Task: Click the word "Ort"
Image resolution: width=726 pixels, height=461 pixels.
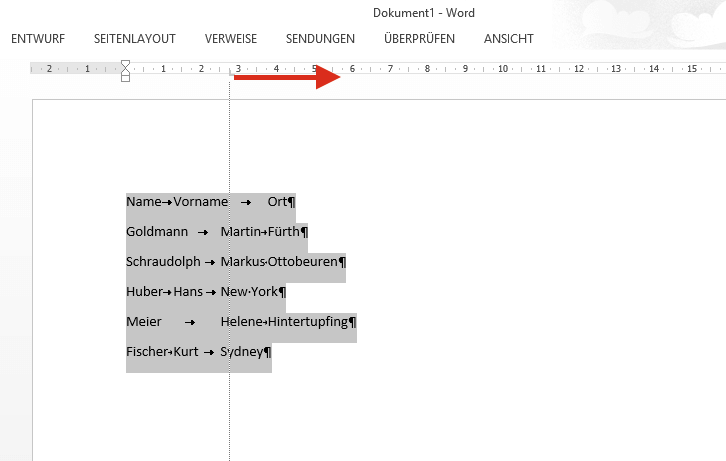Action: click(x=277, y=202)
